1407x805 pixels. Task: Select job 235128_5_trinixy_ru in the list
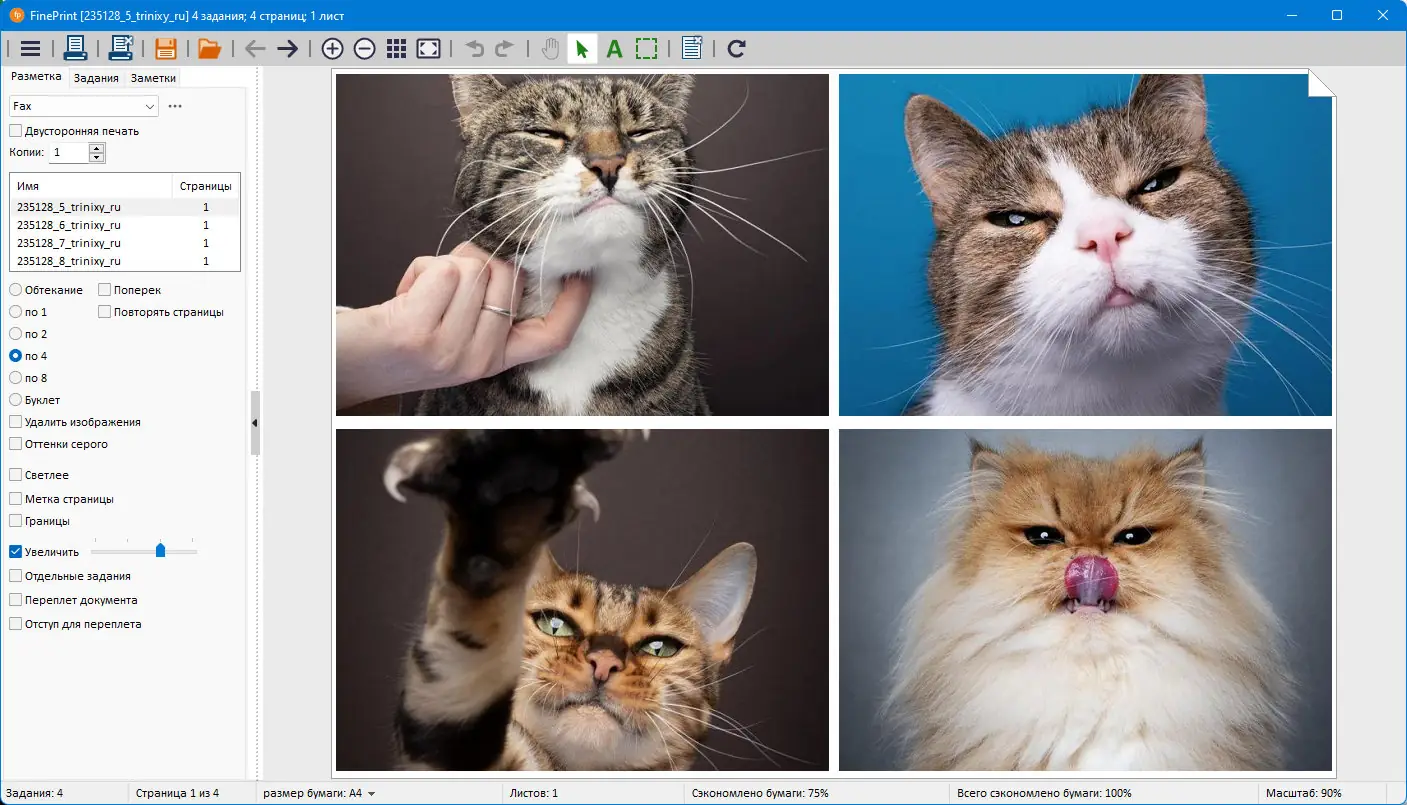point(125,207)
